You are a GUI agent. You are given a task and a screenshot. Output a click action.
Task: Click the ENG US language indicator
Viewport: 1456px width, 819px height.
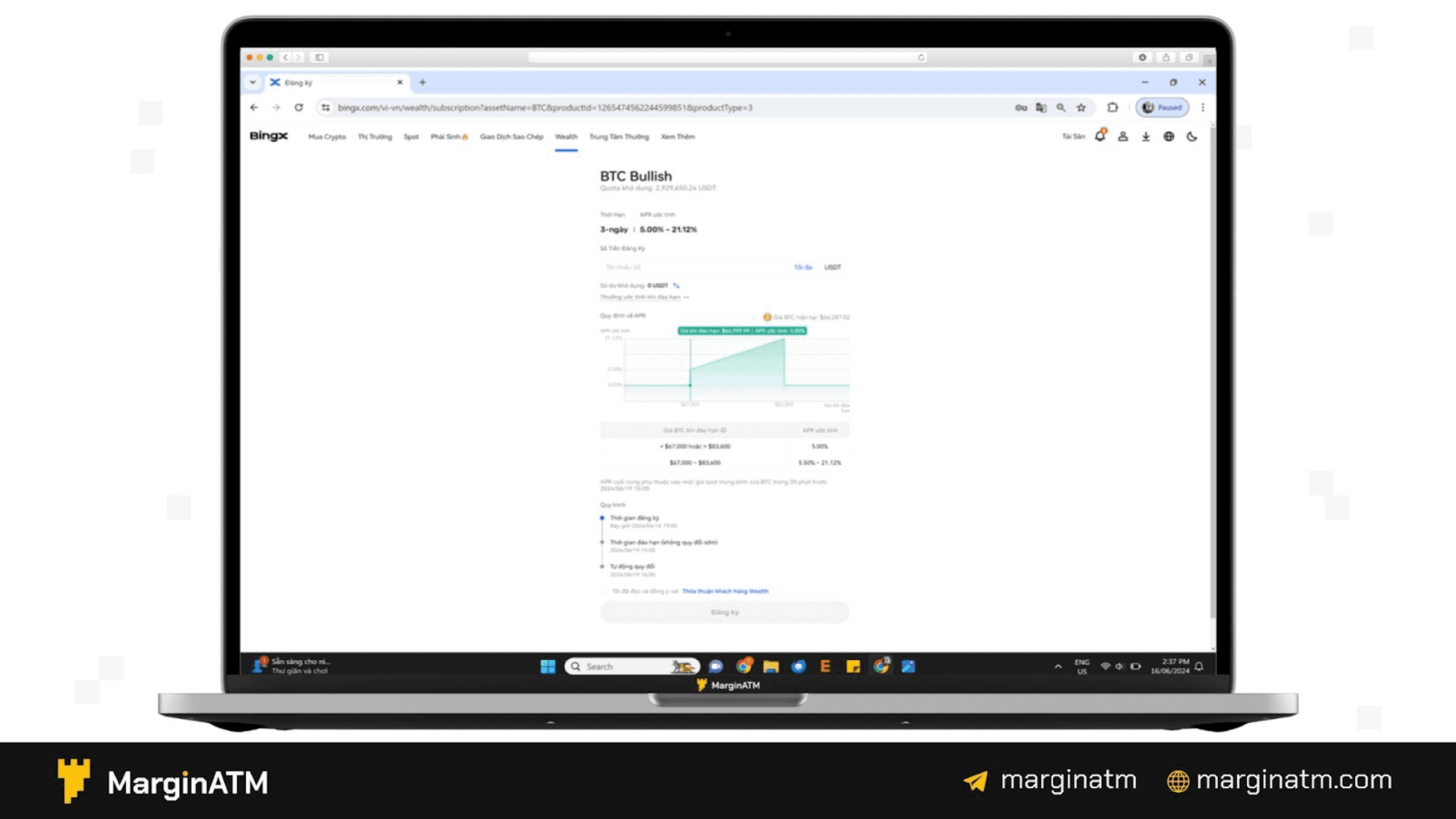click(1082, 667)
